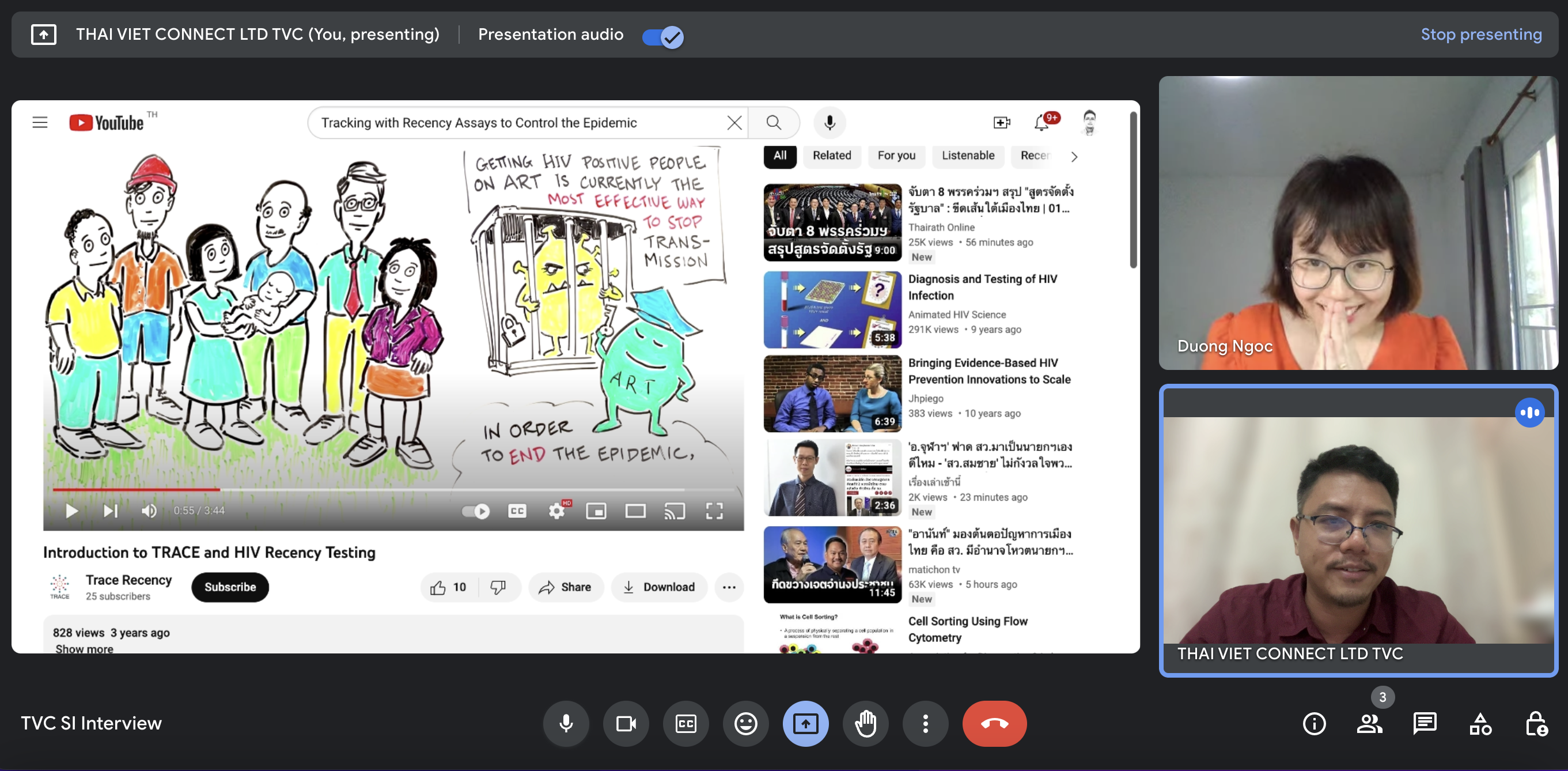Image resolution: width=1568 pixels, height=771 pixels.
Task: Open more options three-dot menu
Action: pyautogui.click(x=925, y=723)
